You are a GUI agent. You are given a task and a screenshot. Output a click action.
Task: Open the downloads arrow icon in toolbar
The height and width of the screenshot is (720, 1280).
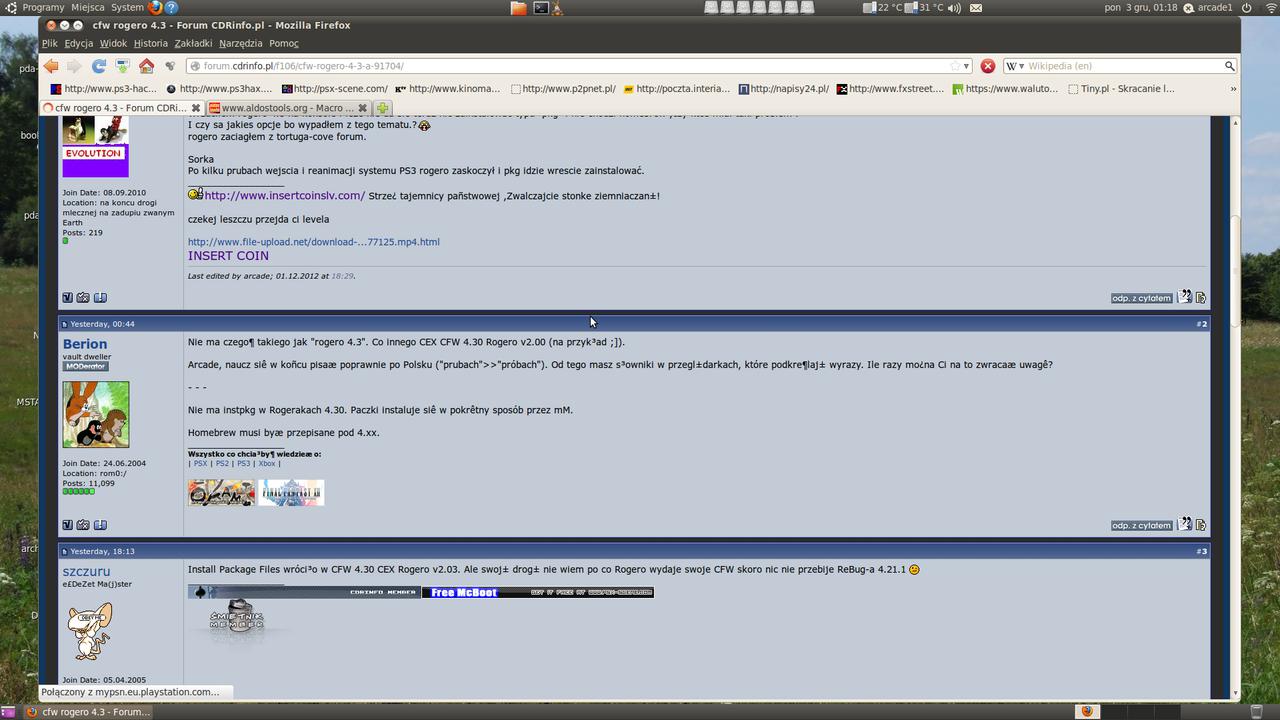point(122,66)
